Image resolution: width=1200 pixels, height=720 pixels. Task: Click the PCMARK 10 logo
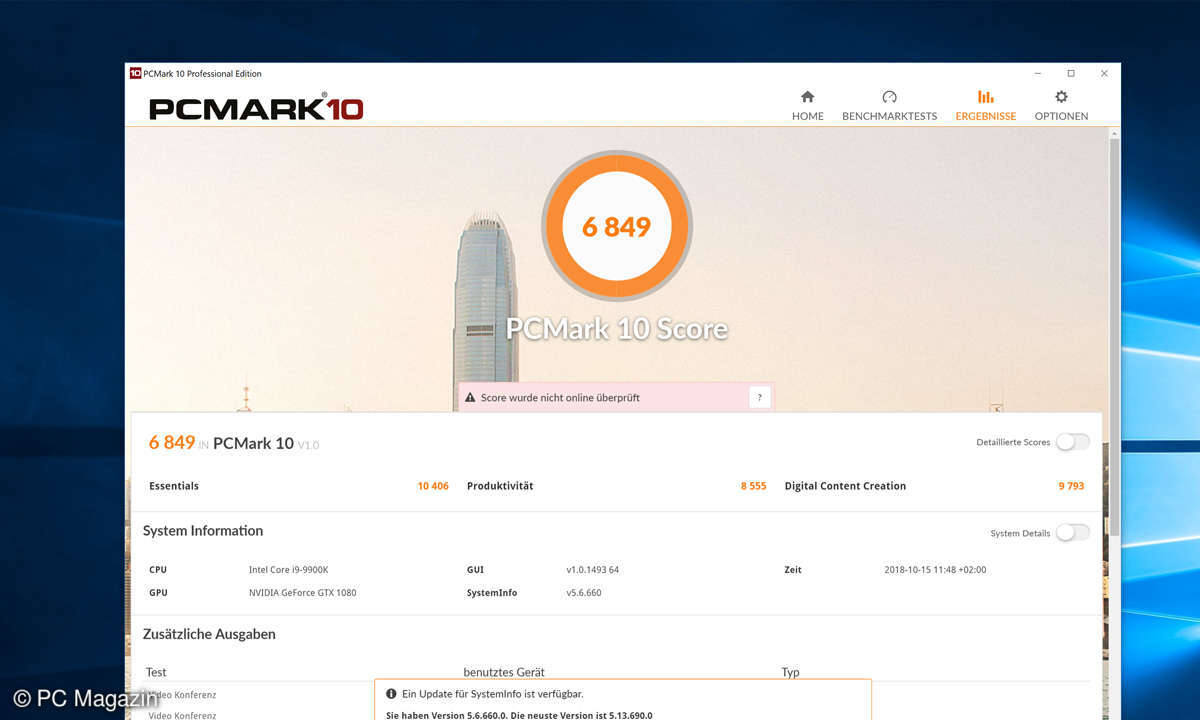256,108
